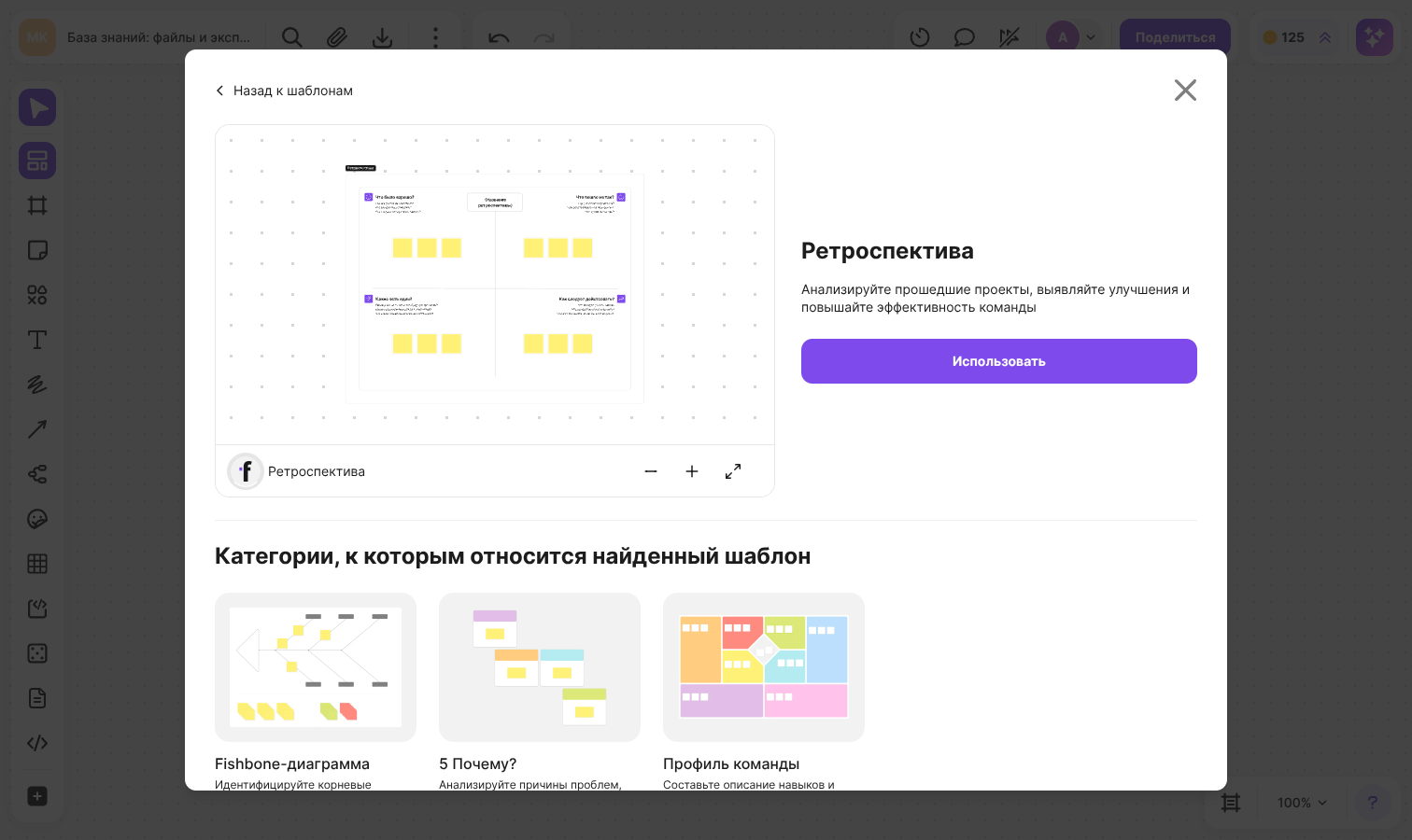
Task: Click the search icon in top bar
Action: [292, 37]
